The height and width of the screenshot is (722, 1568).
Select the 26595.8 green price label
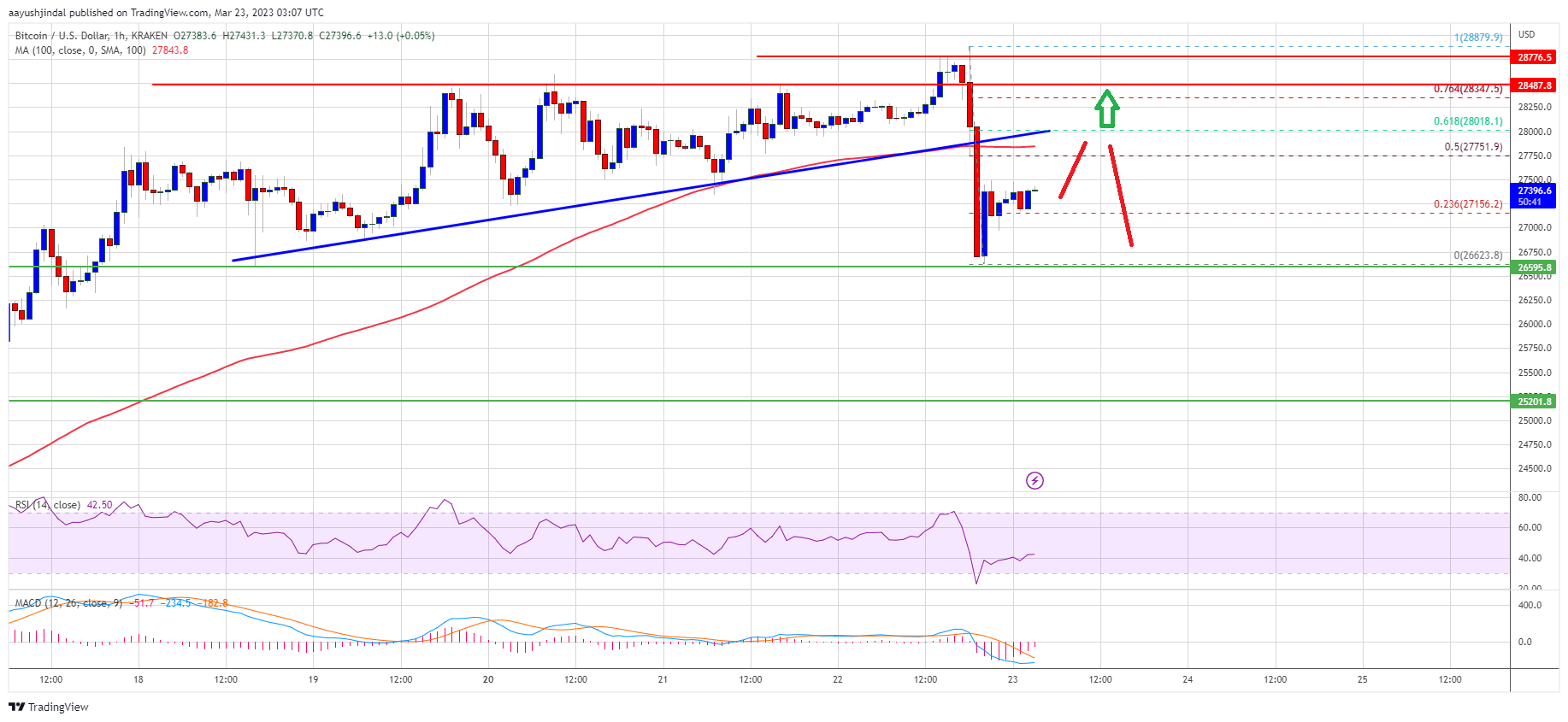pyautogui.click(x=1534, y=267)
